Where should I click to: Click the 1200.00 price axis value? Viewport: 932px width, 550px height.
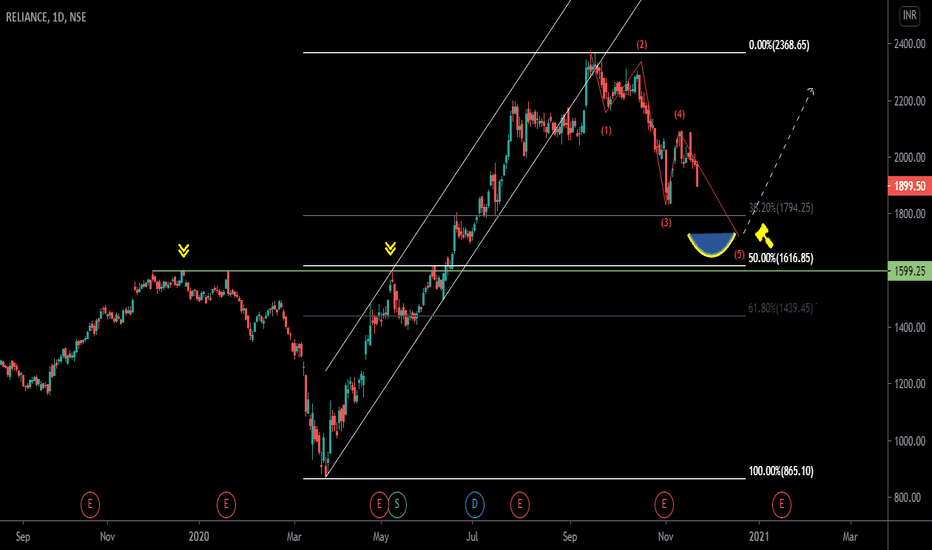click(909, 384)
